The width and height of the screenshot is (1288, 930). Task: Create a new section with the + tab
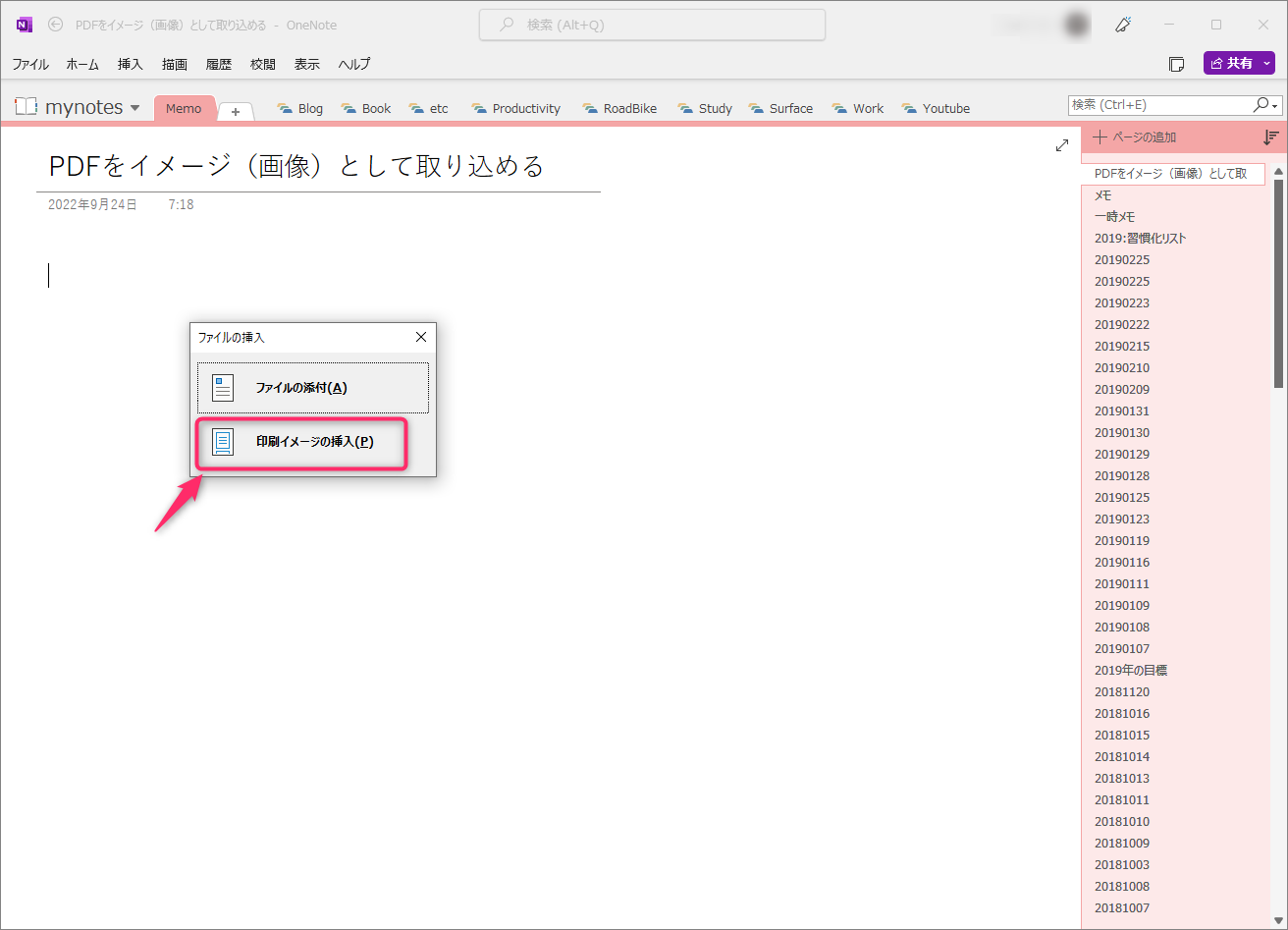(x=236, y=113)
